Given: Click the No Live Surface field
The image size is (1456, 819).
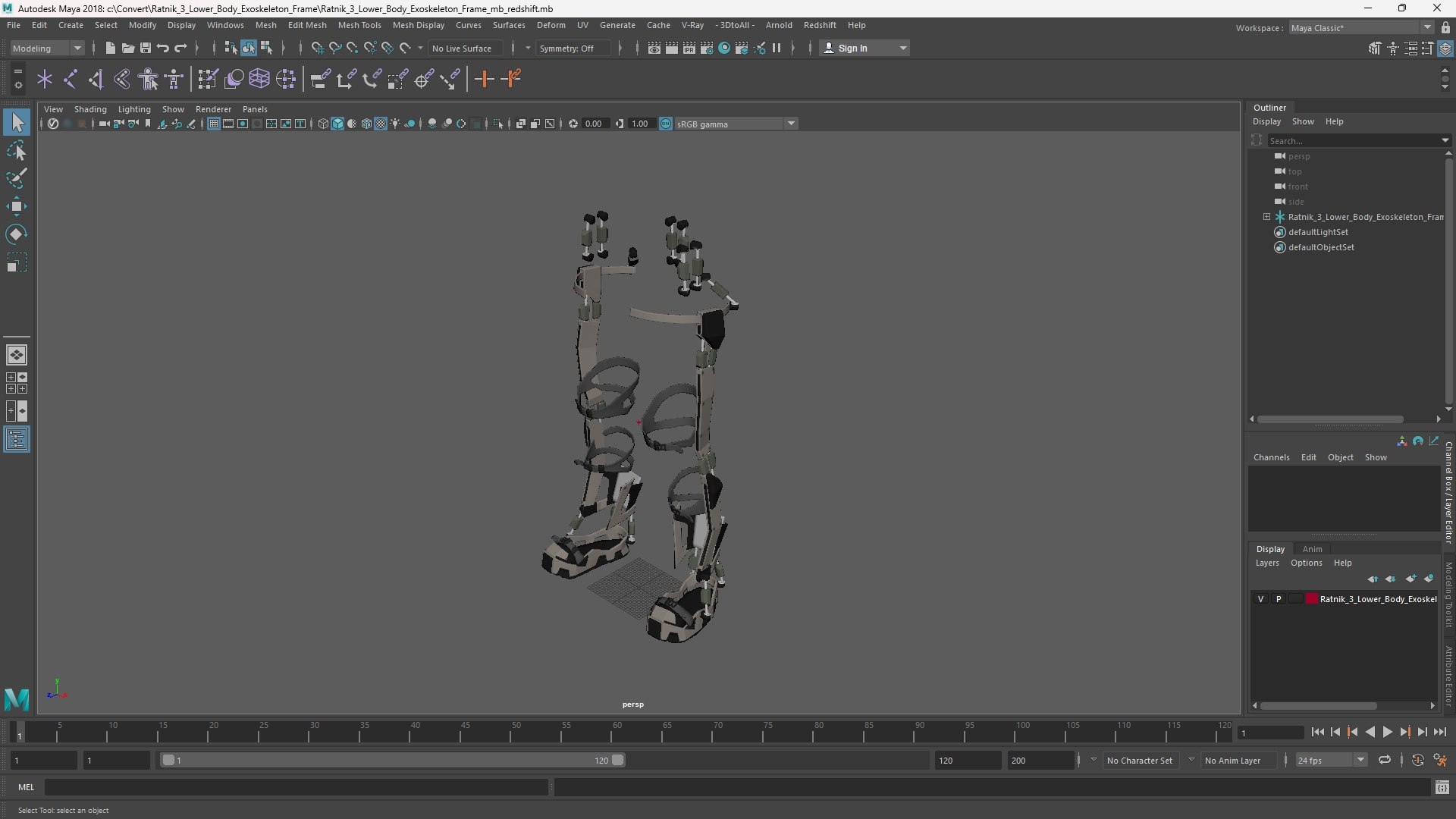Looking at the screenshot, I should (465, 48).
